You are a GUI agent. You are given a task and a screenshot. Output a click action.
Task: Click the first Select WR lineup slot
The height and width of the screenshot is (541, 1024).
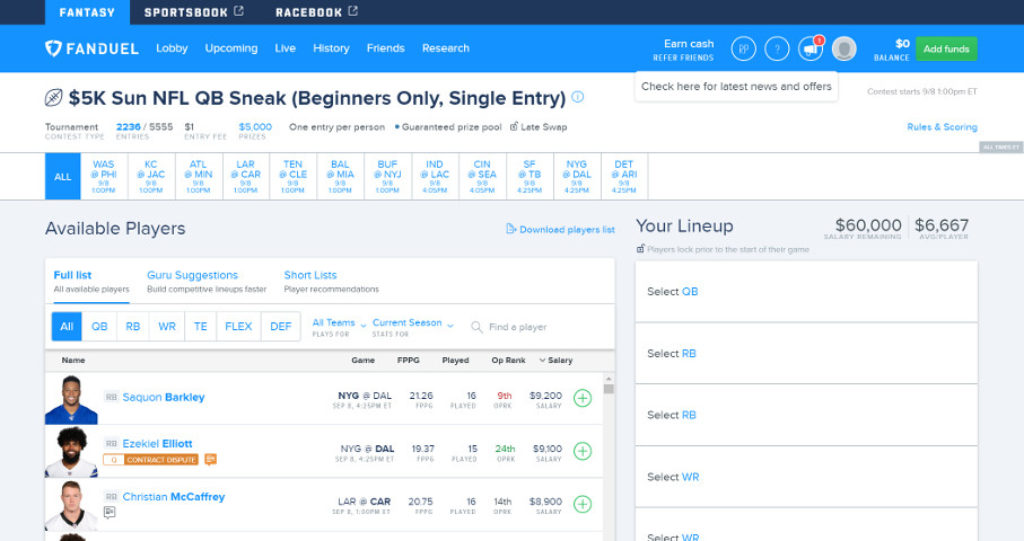click(x=806, y=477)
